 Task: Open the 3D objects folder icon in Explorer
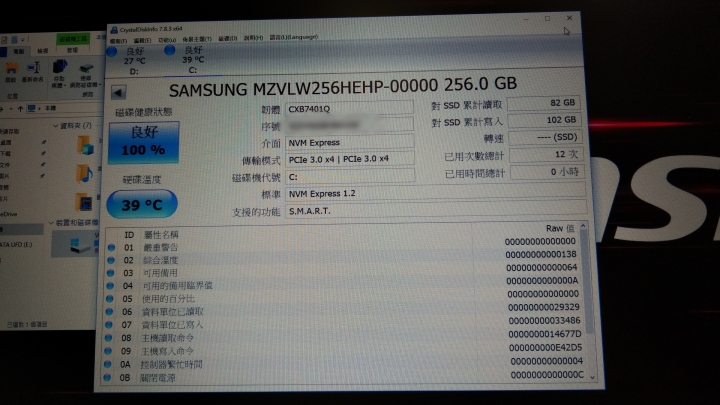85,146
